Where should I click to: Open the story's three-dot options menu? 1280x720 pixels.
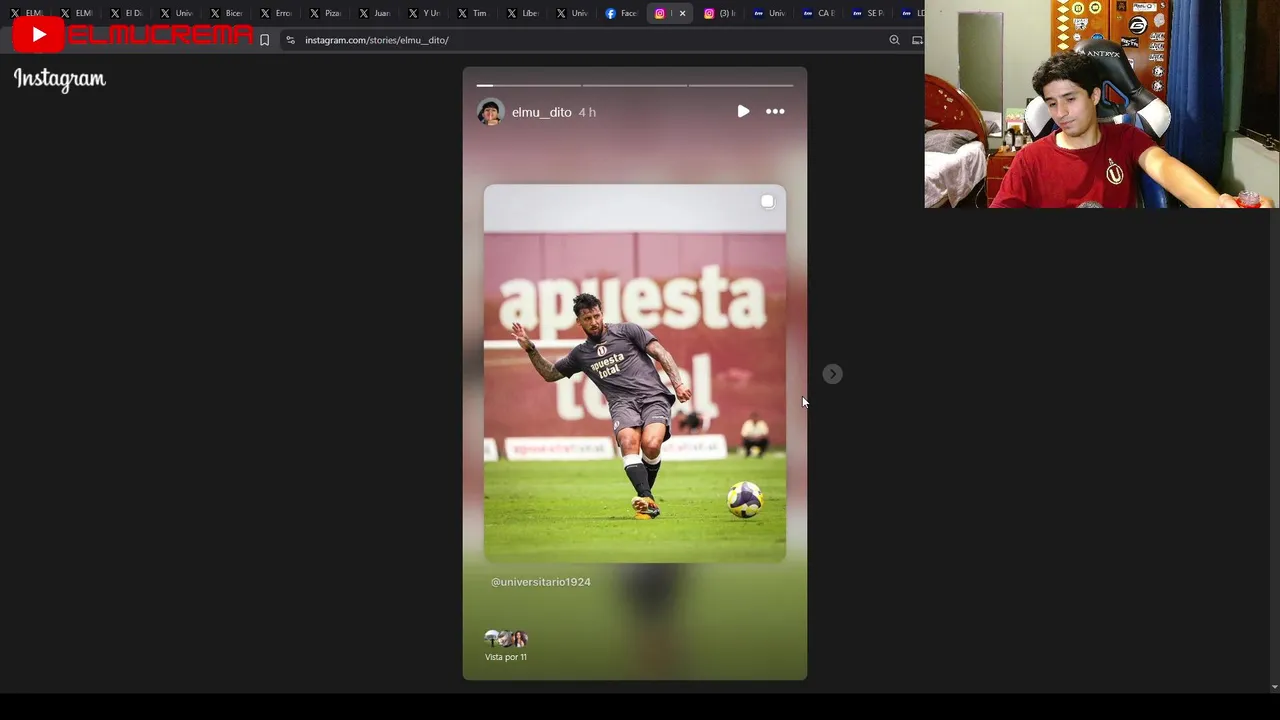[x=775, y=111]
